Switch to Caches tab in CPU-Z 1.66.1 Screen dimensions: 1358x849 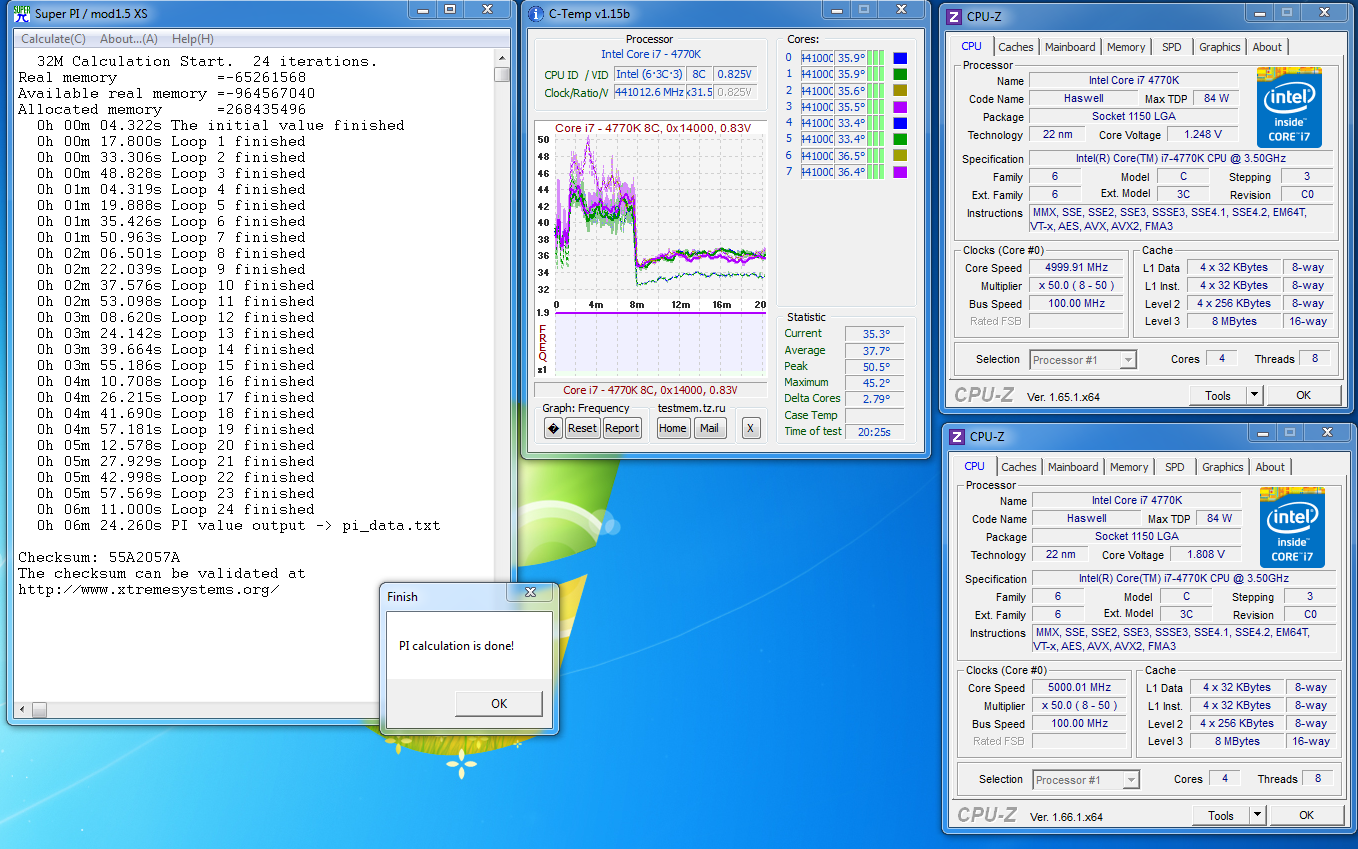[x=1019, y=467]
